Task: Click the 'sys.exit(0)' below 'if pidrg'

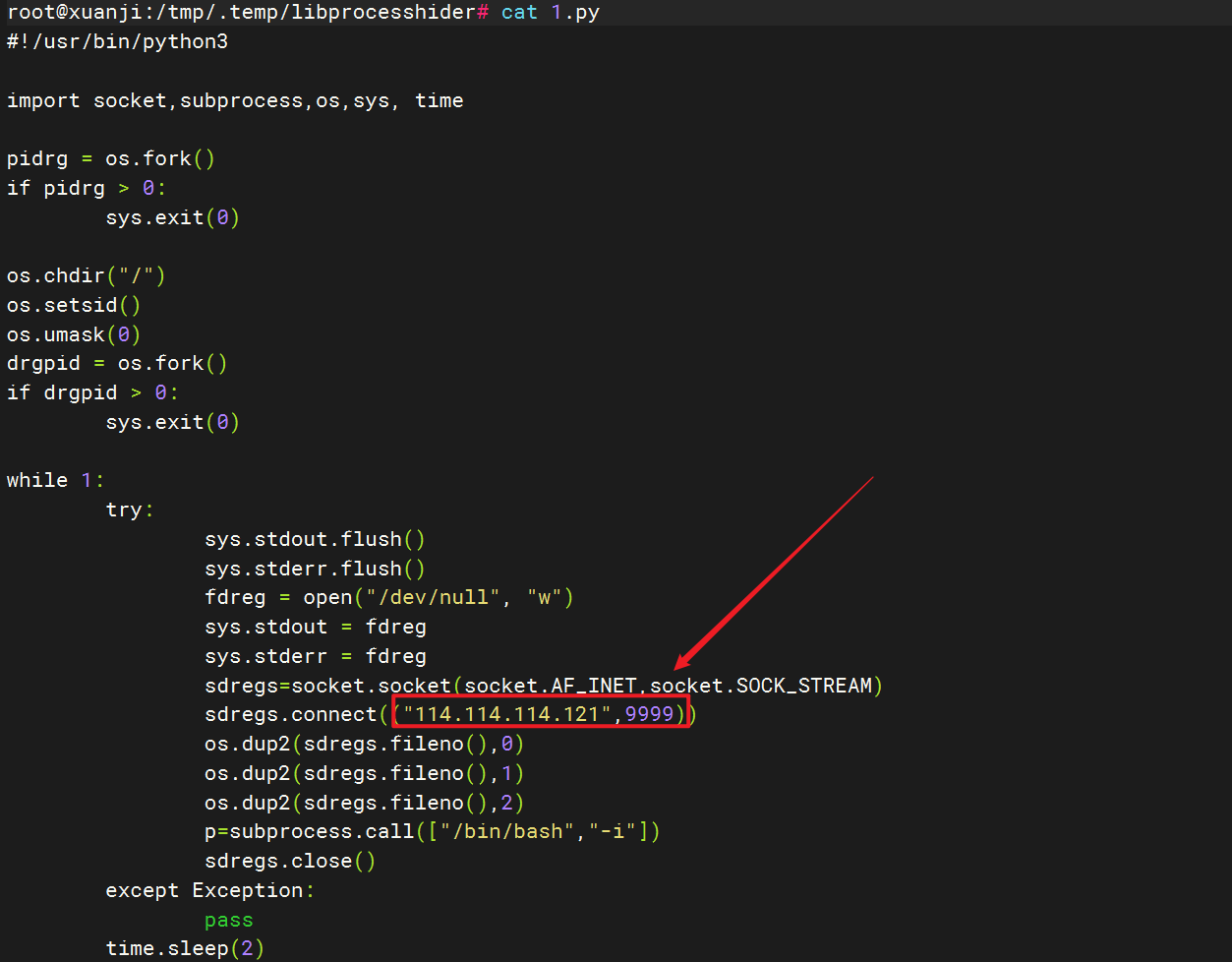Action: point(173,217)
